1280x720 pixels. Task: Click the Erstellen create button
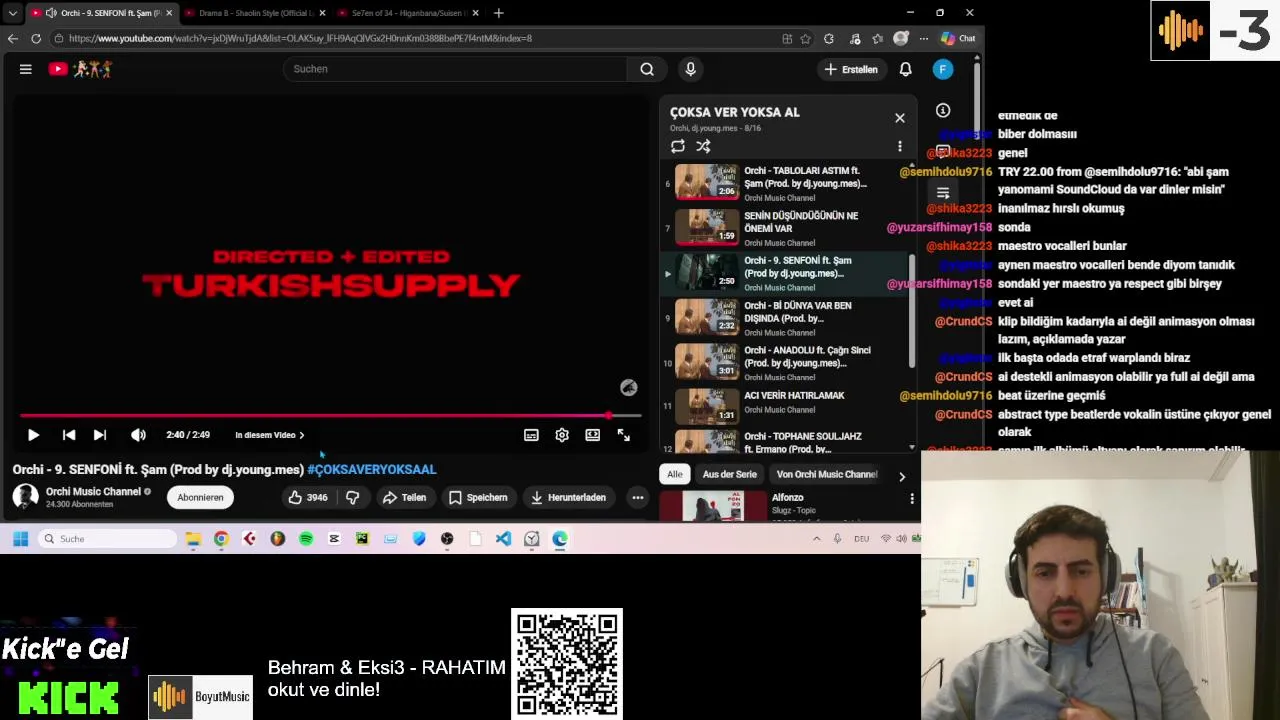tap(851, 69)
